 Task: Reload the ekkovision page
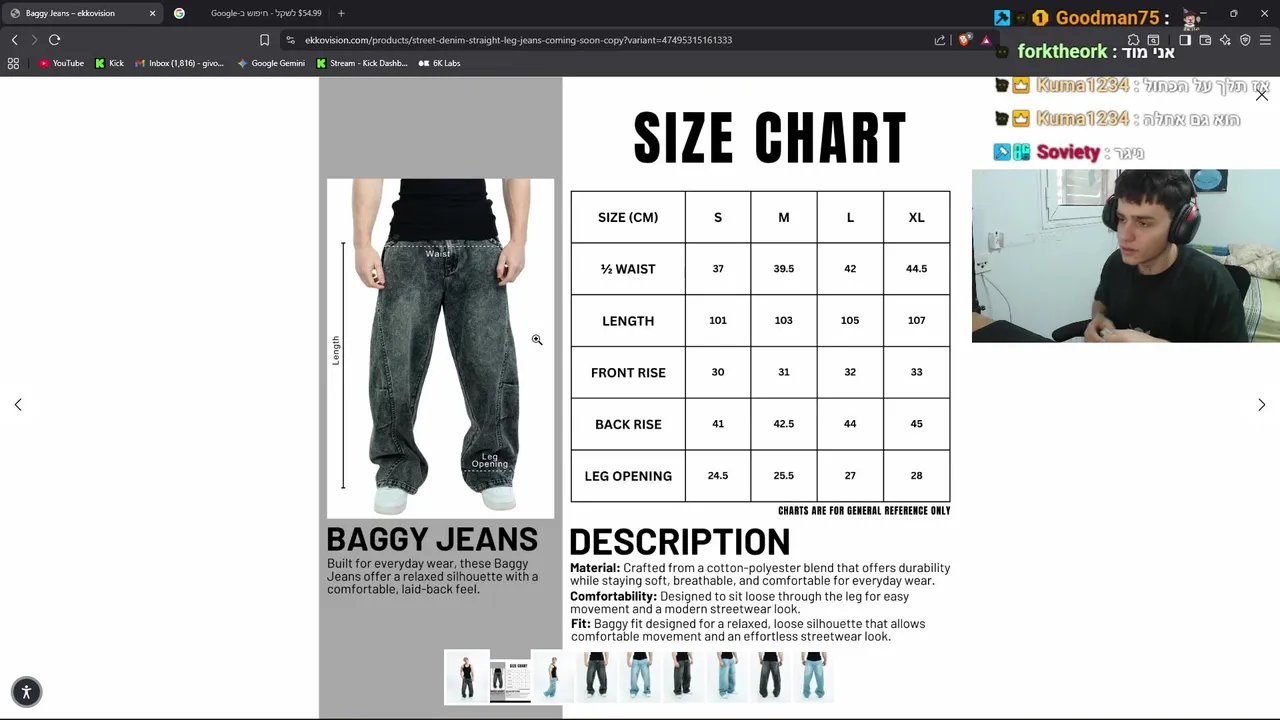pyautogui.click(x=54, y=40)
